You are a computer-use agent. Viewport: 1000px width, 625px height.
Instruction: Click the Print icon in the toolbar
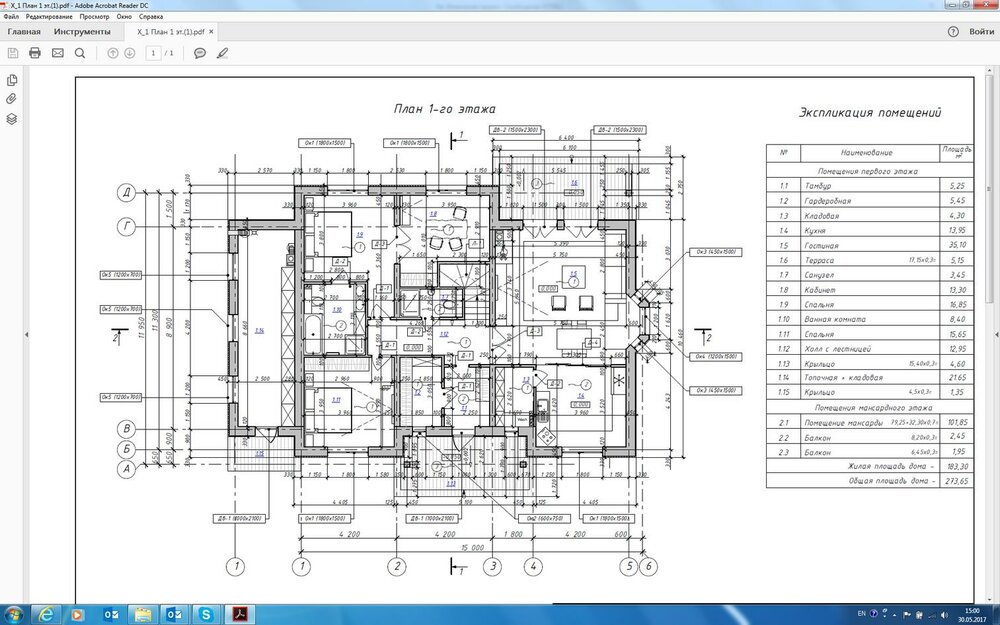tap(34, 53)
